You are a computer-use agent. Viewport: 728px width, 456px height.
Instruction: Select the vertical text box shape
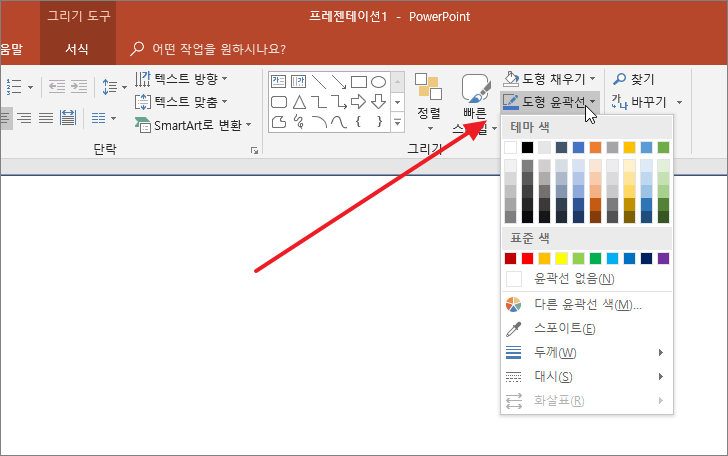pos(298,82)
